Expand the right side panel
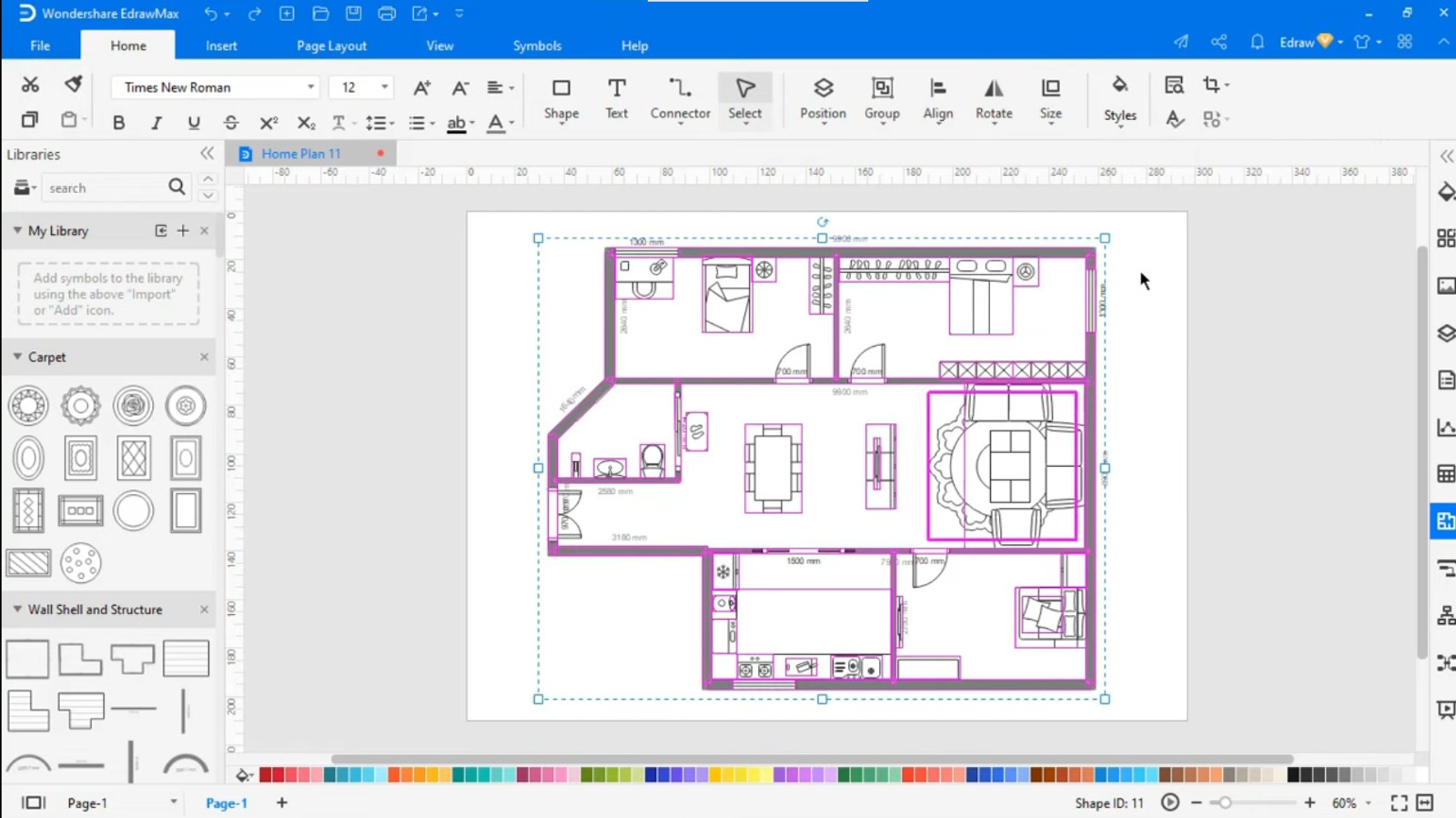Screen dimensions: 1456x818 click(1446, 157)
